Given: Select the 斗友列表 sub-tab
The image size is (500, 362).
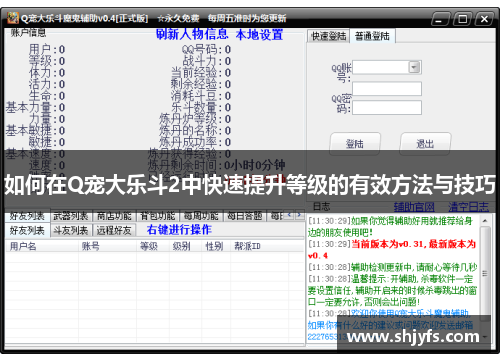Looking at the screenshot, I should (71, 230).
